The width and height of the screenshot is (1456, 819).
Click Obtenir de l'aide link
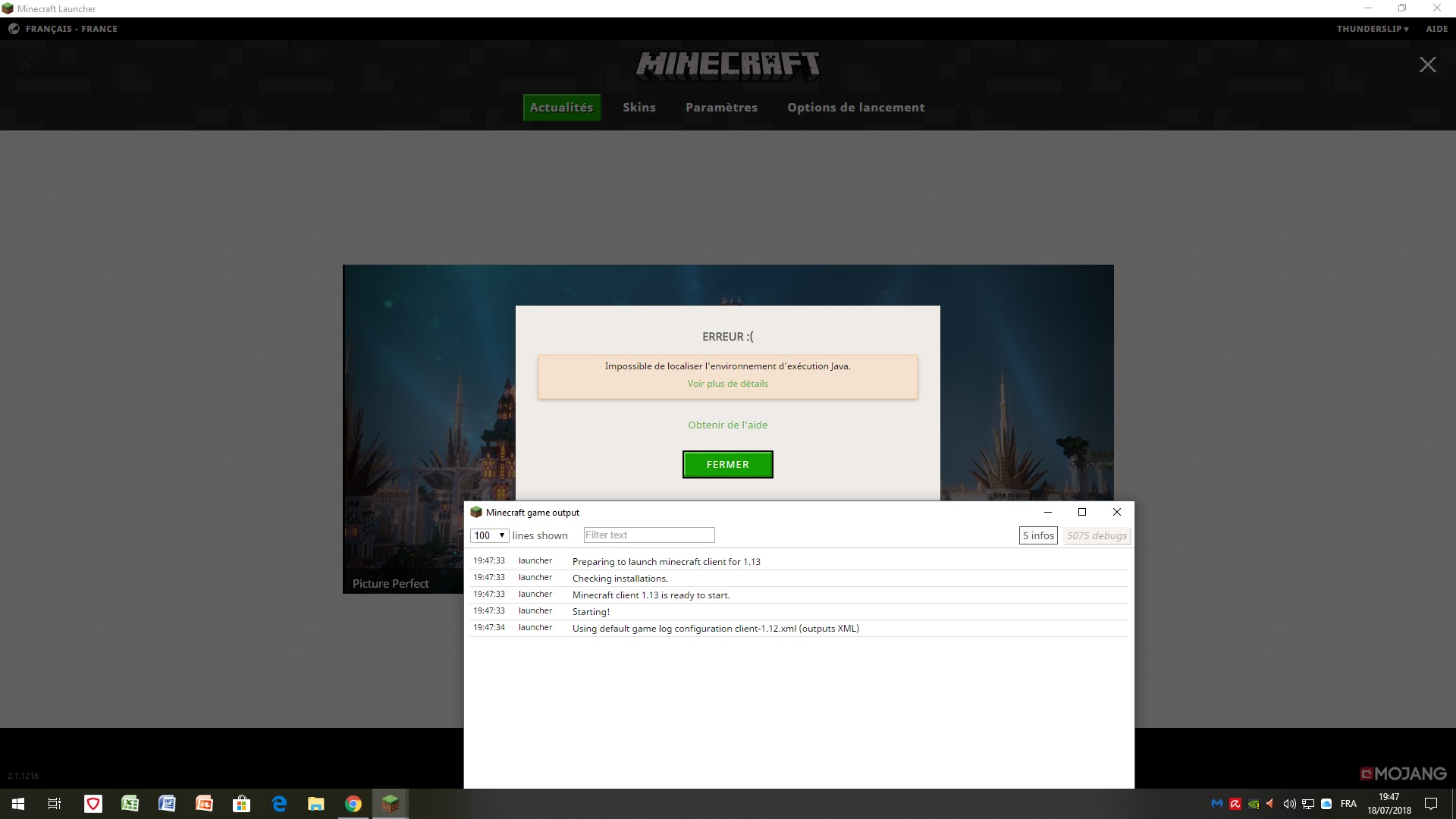pyautogui.click(x=727, y=425)
